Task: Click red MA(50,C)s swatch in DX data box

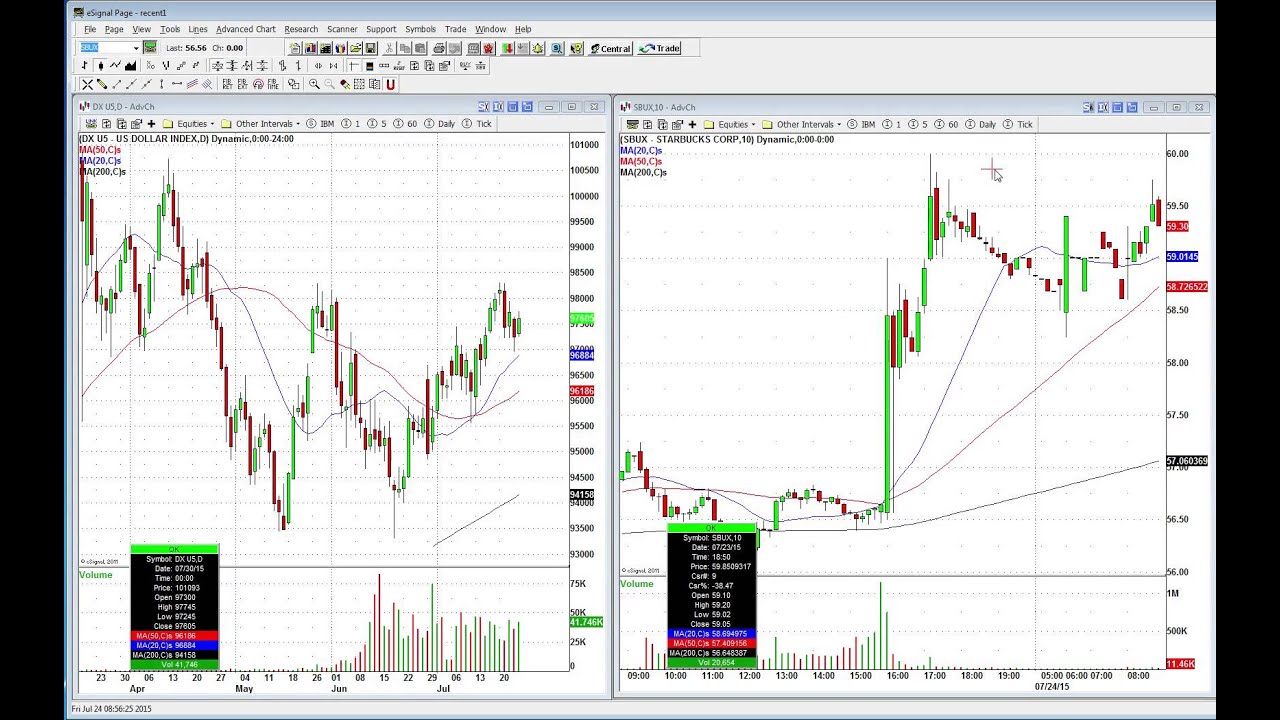Action: pos(174,636)
